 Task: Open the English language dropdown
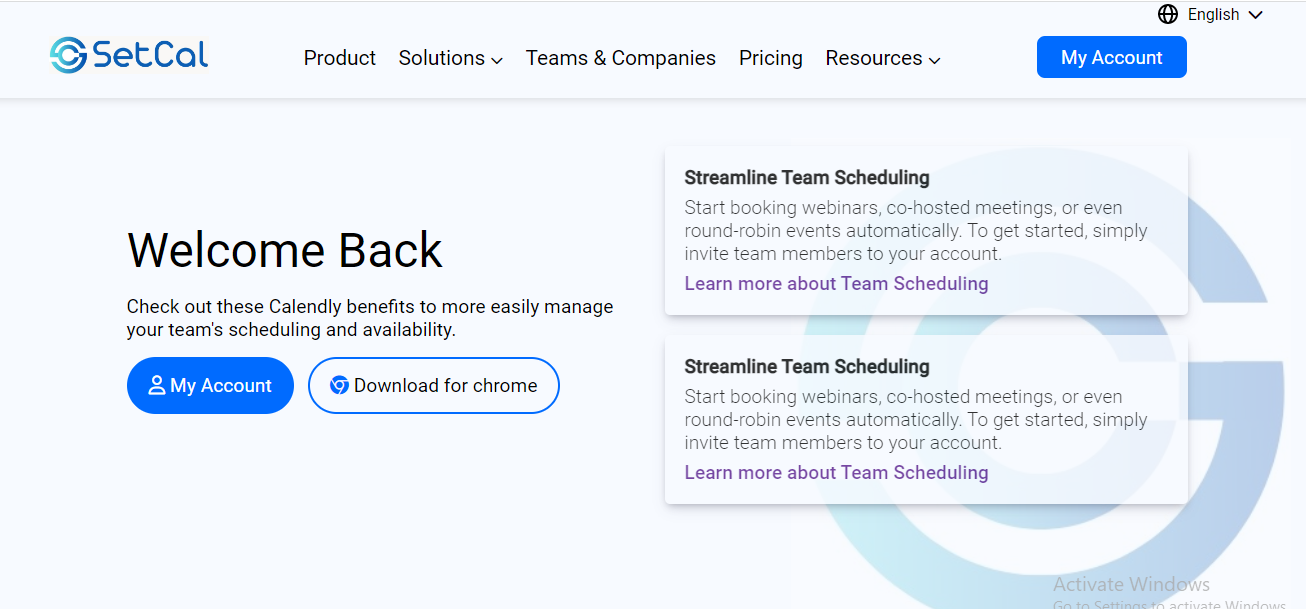click(x=1210, y=14)
